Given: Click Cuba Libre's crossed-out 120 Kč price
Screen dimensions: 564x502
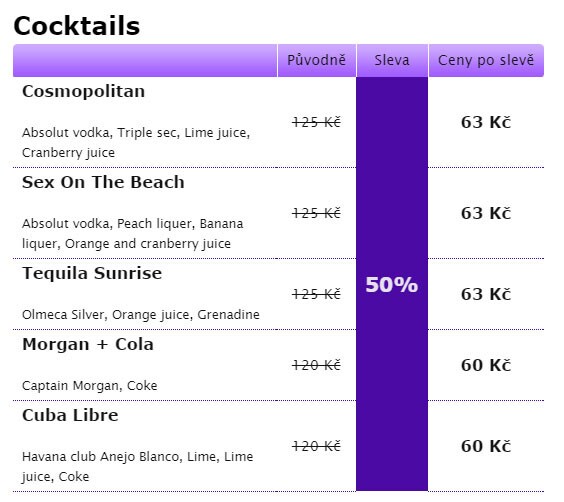Looking at the screenshot, I should point(316,447).
